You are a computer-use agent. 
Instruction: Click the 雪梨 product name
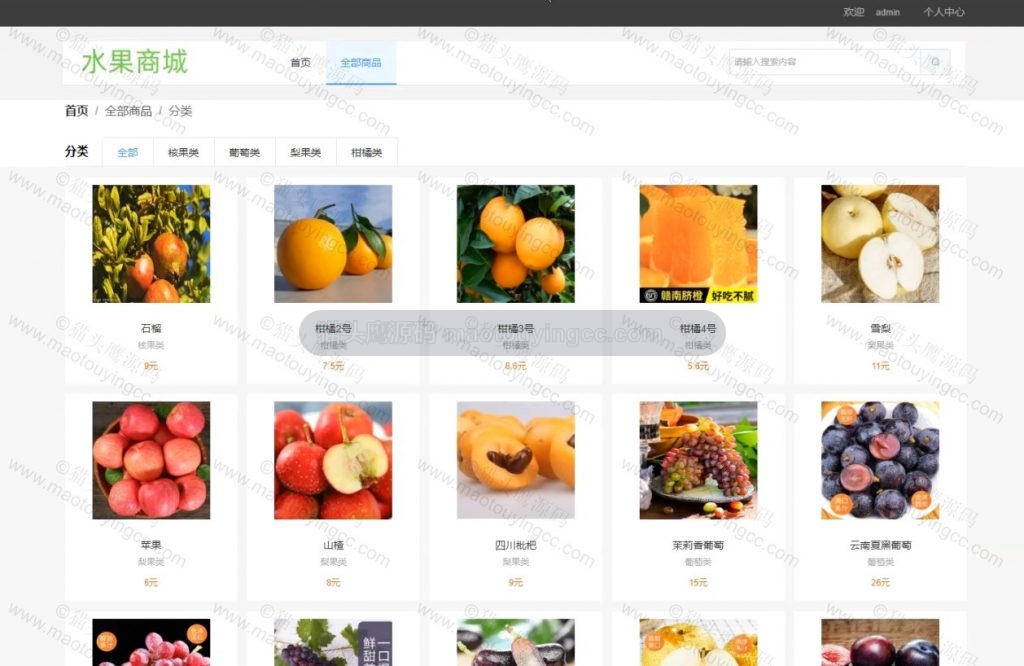pos(880,328)
